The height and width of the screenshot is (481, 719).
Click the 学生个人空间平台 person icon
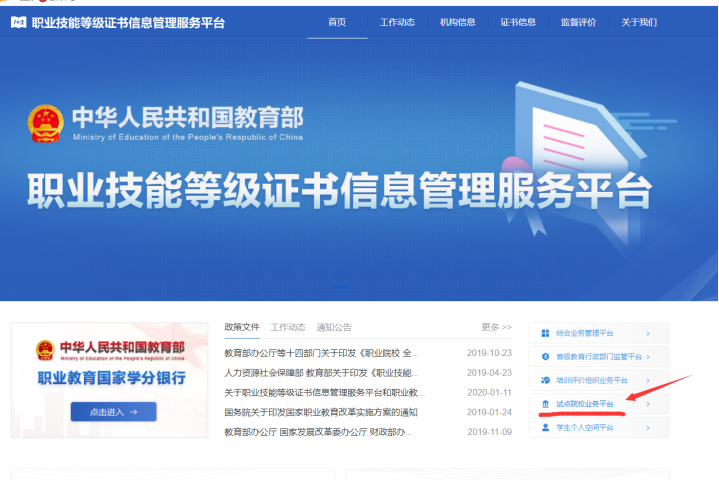[x=545, y=428]
